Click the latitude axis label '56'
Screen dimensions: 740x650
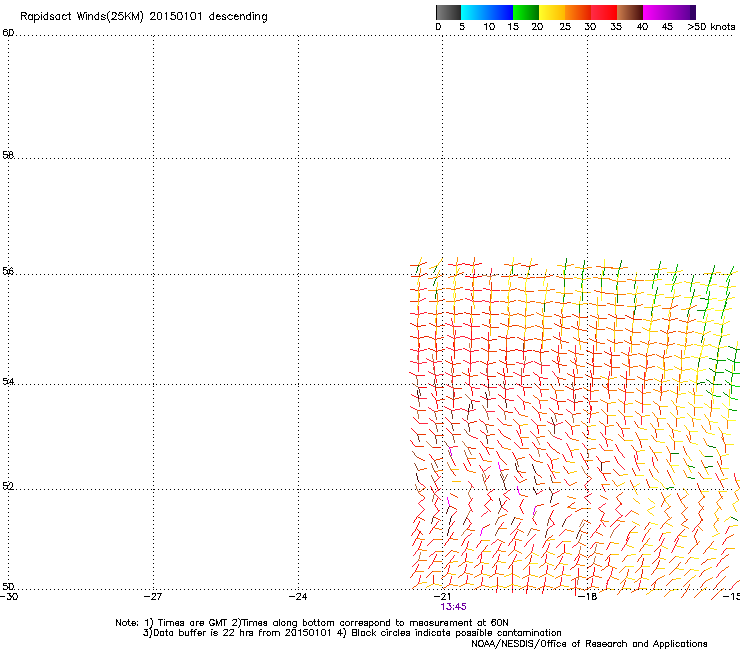pyautogui.click(x=8, y=271)
